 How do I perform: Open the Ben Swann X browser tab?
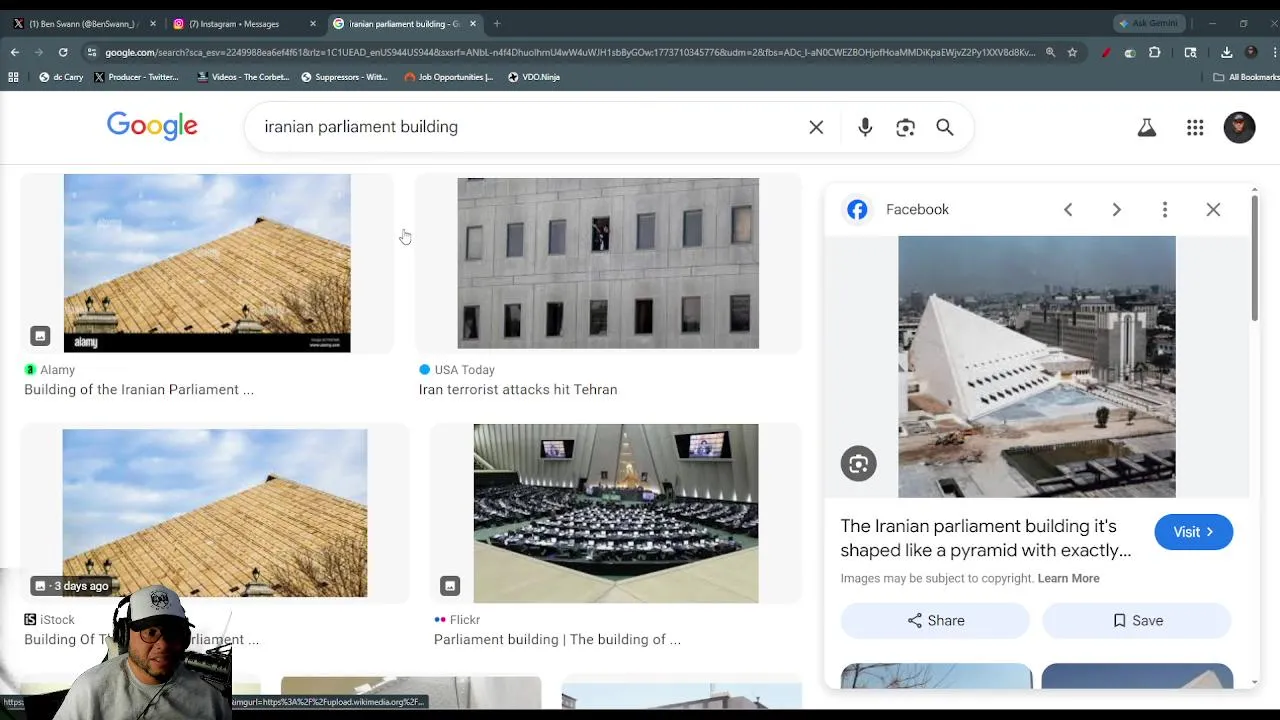click(x=80, y=23)
